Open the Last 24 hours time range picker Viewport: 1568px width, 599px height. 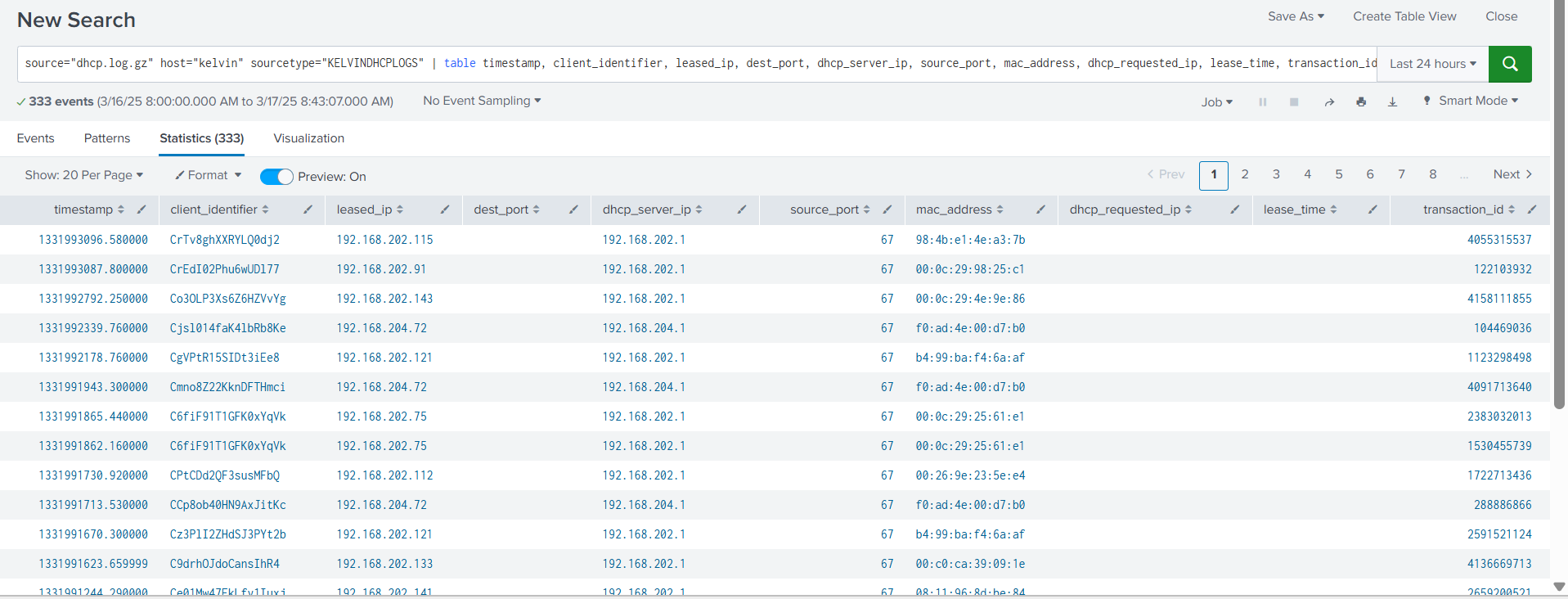(1433, 64)
